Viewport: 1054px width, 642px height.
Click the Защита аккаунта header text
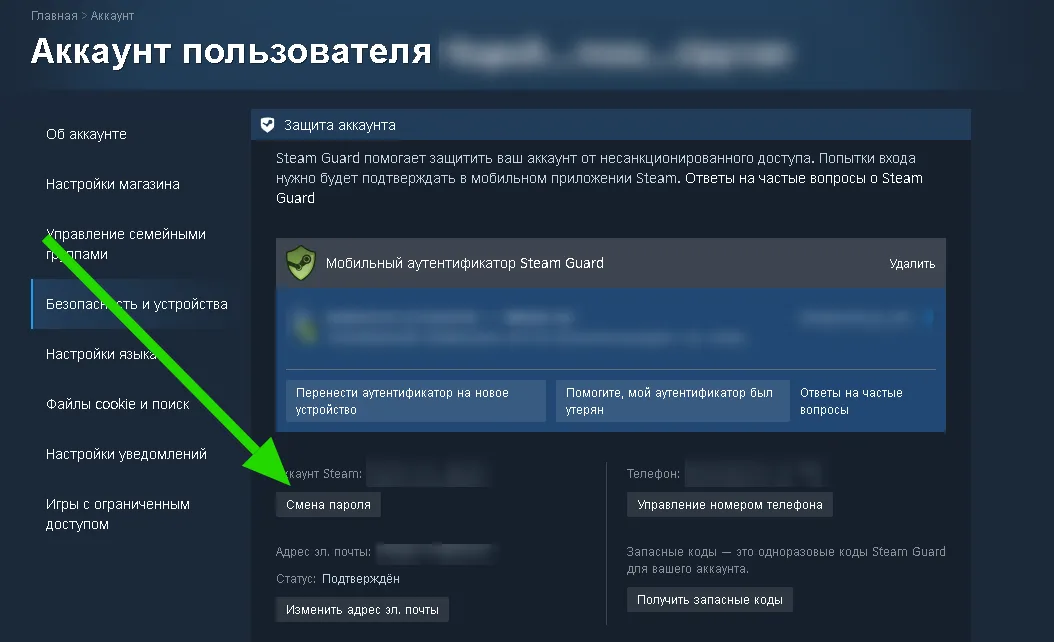[339, 125]
